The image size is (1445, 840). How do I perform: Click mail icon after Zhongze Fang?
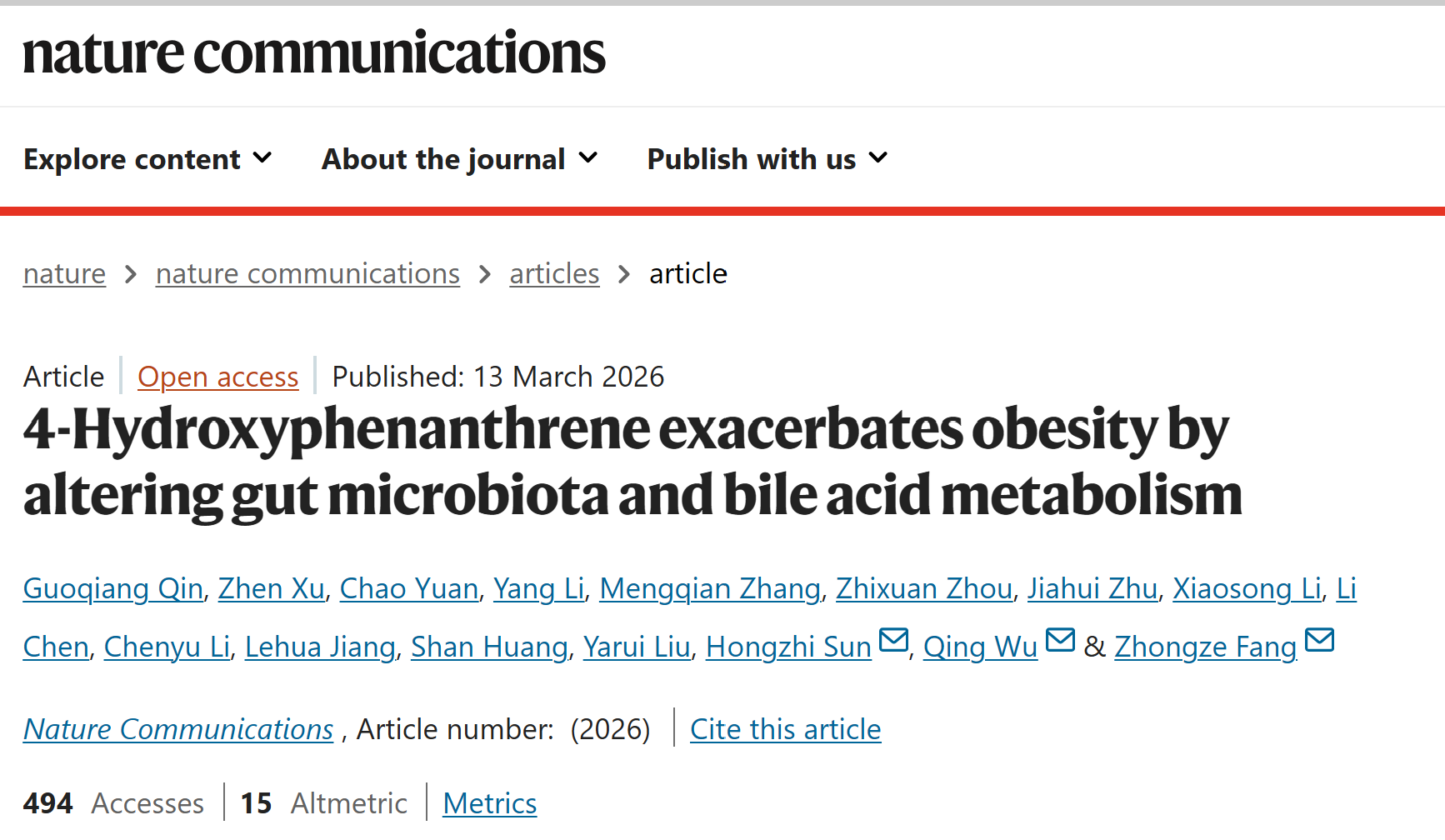pyautogui.click(x=1319, y=640)
